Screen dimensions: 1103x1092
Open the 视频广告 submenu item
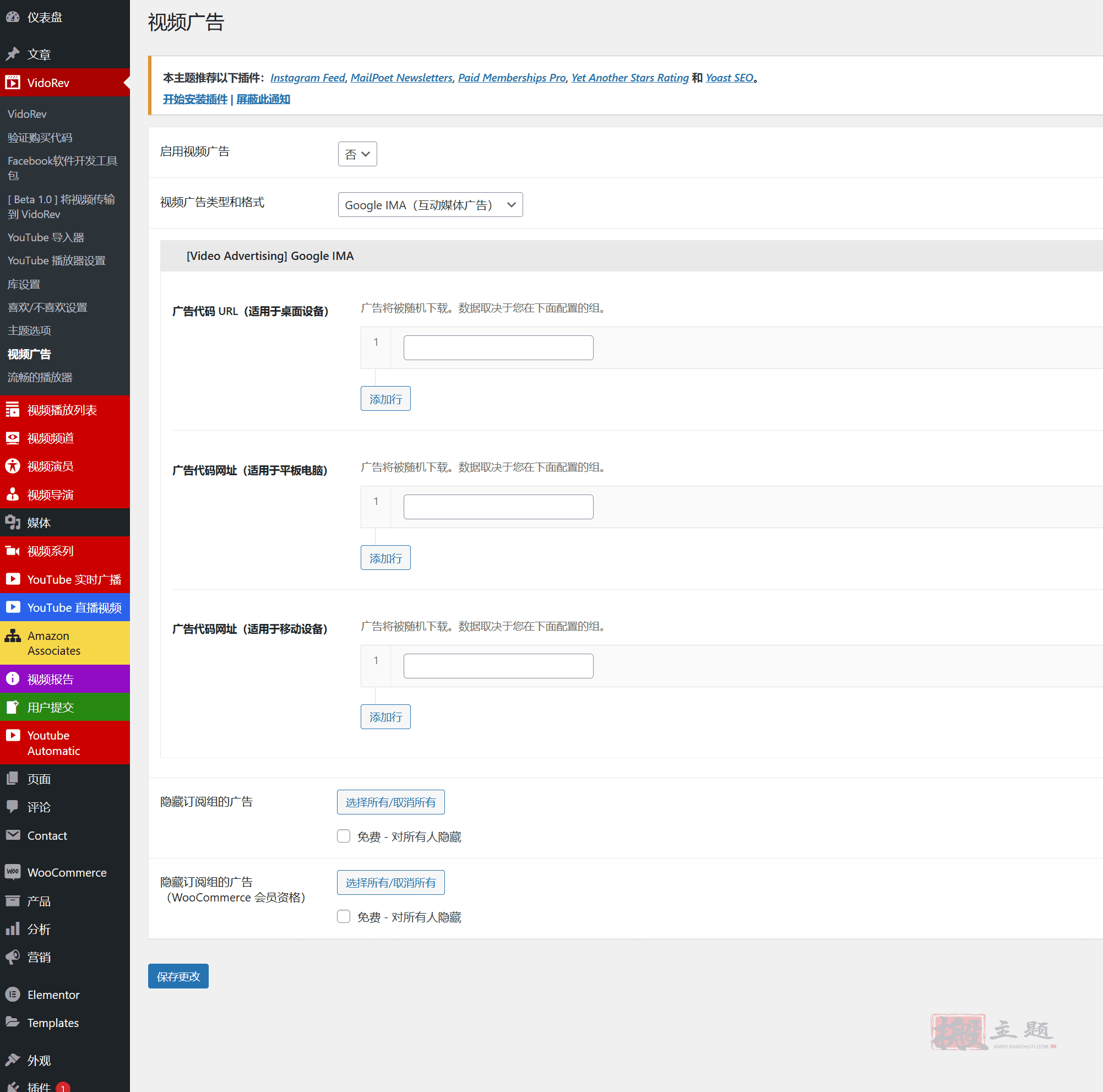pos(29,354)
